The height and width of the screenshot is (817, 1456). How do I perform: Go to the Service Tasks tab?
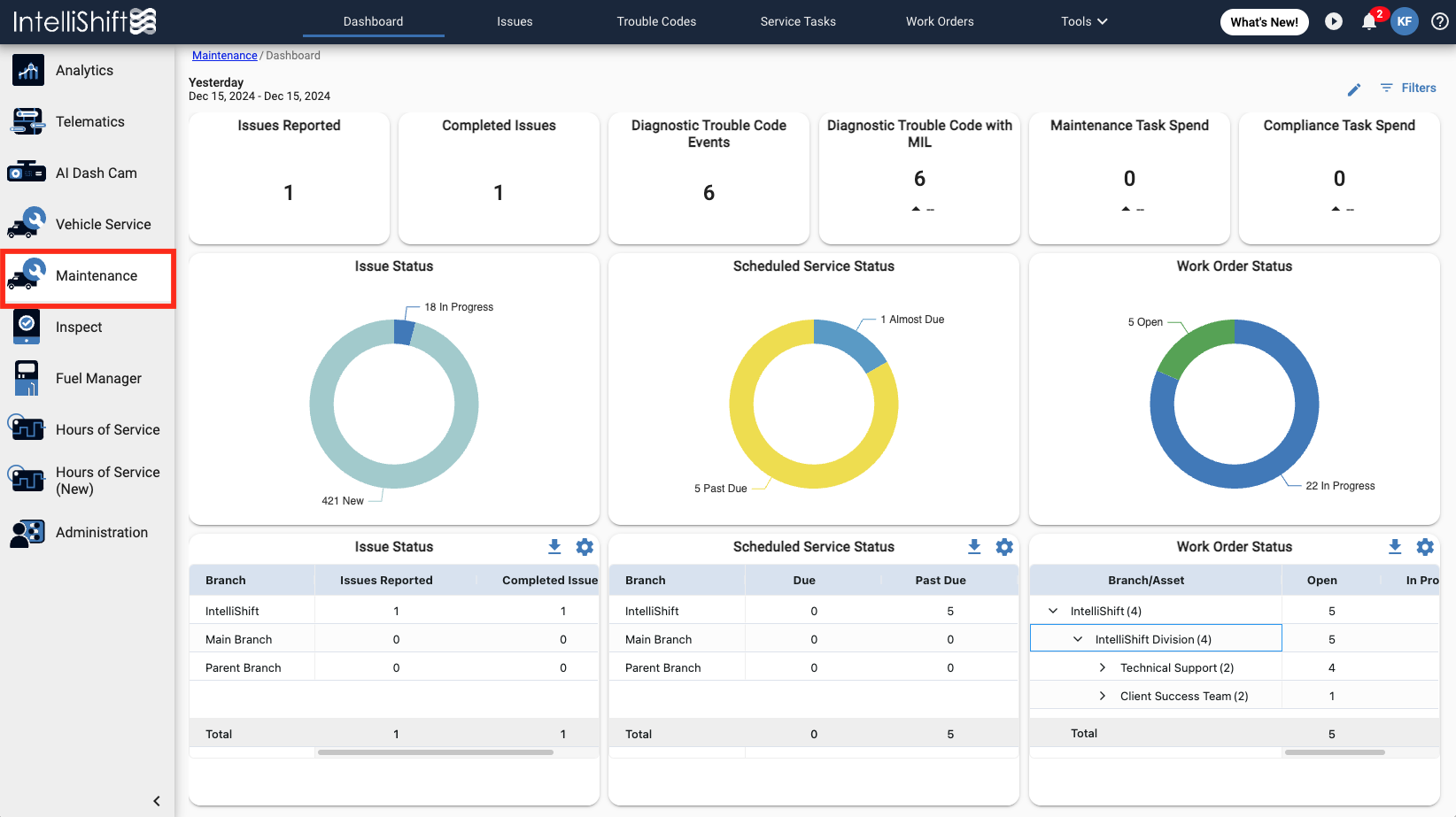[x=798, y=21]
